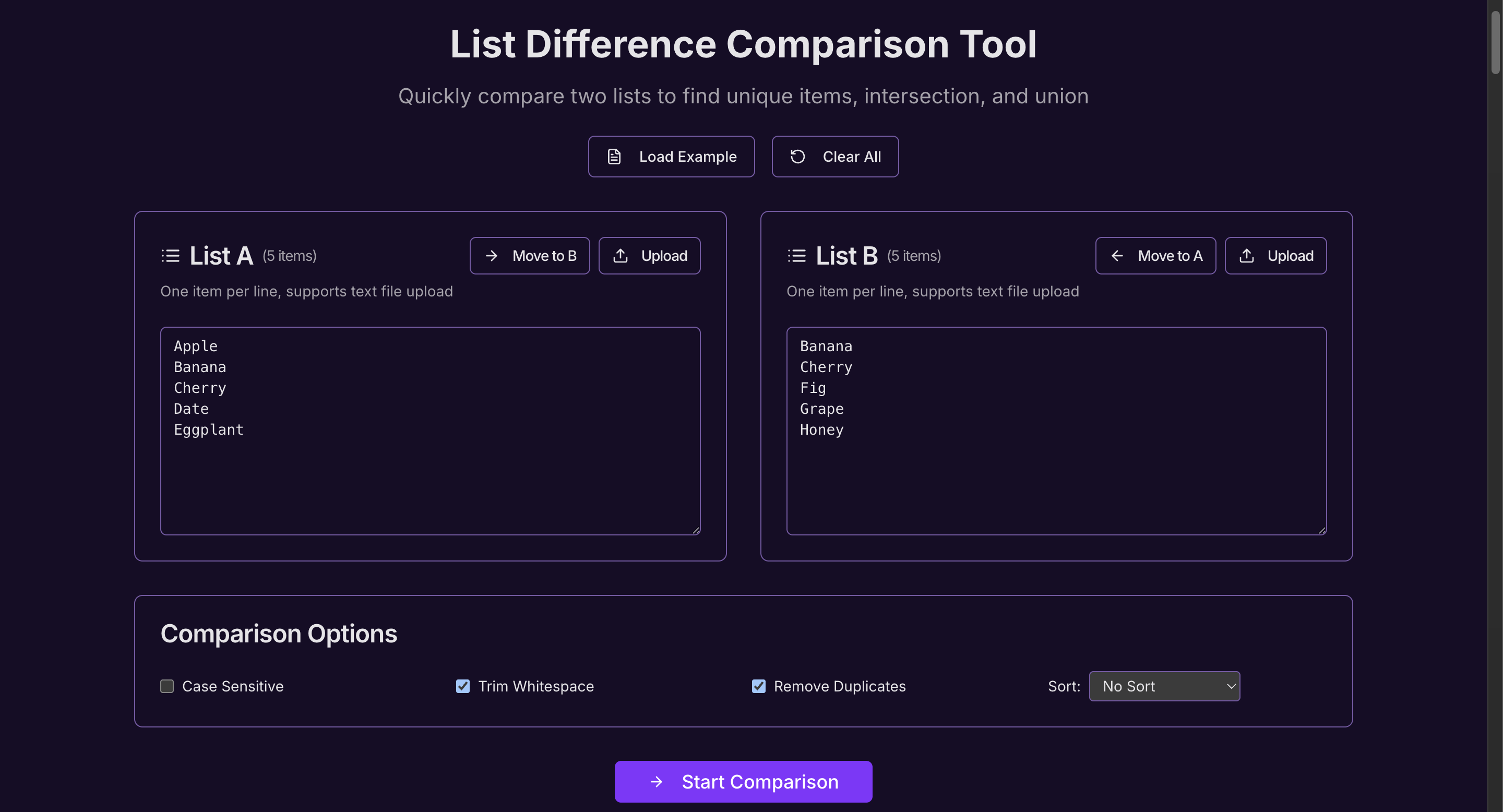Viewport: 1503px width, 812px height.
Task: Enable the Case Sensitive checkbox
Action: [167, 686]
